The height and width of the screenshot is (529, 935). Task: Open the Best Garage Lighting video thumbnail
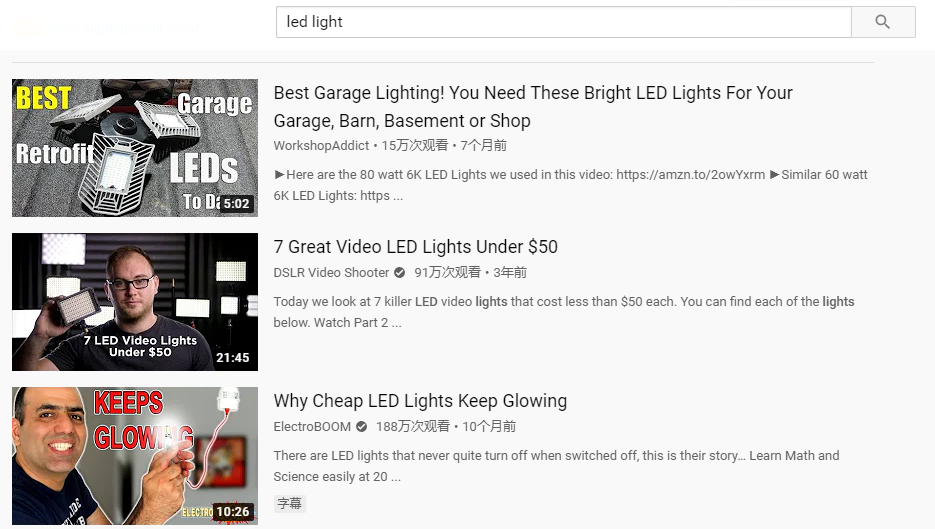click(134, 148)
